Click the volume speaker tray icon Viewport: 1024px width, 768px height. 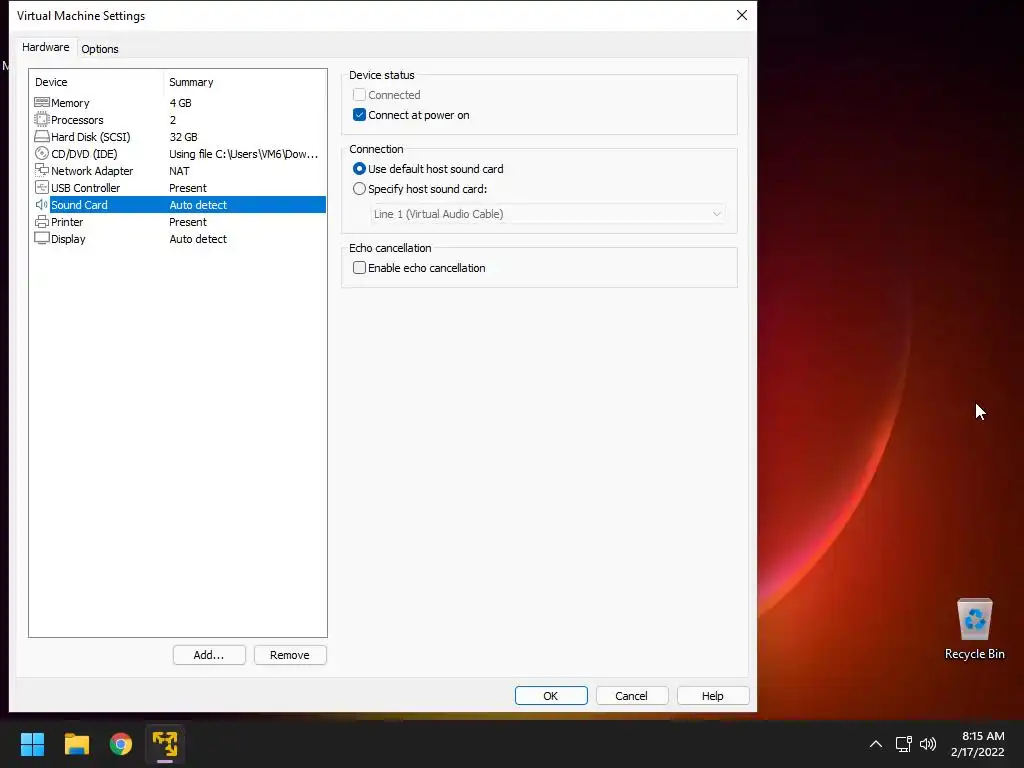[927, 744]
